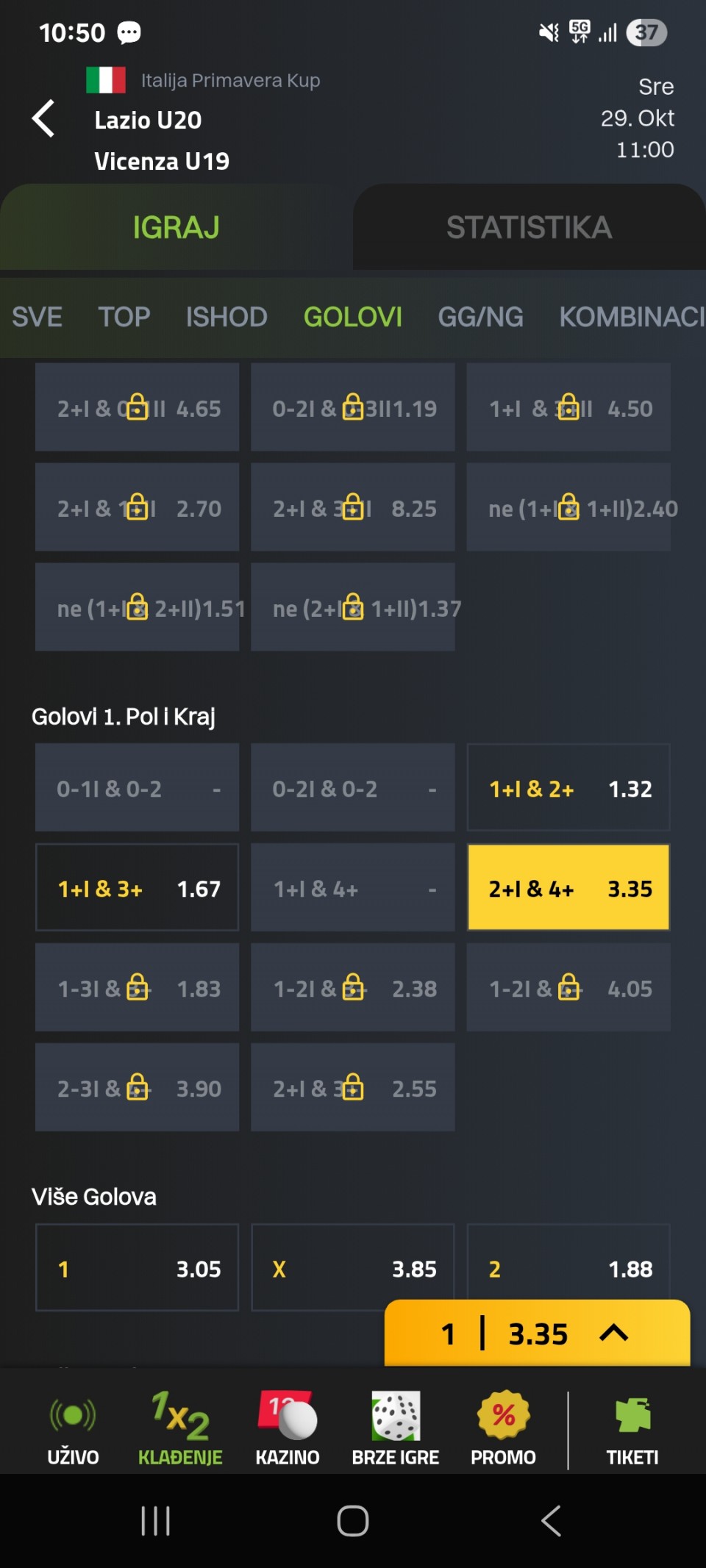The width and height of the screenshot is (706, 1568).
Task: Select the 1+I & 3+ odd 1.67
Action: tap(138, 888)
